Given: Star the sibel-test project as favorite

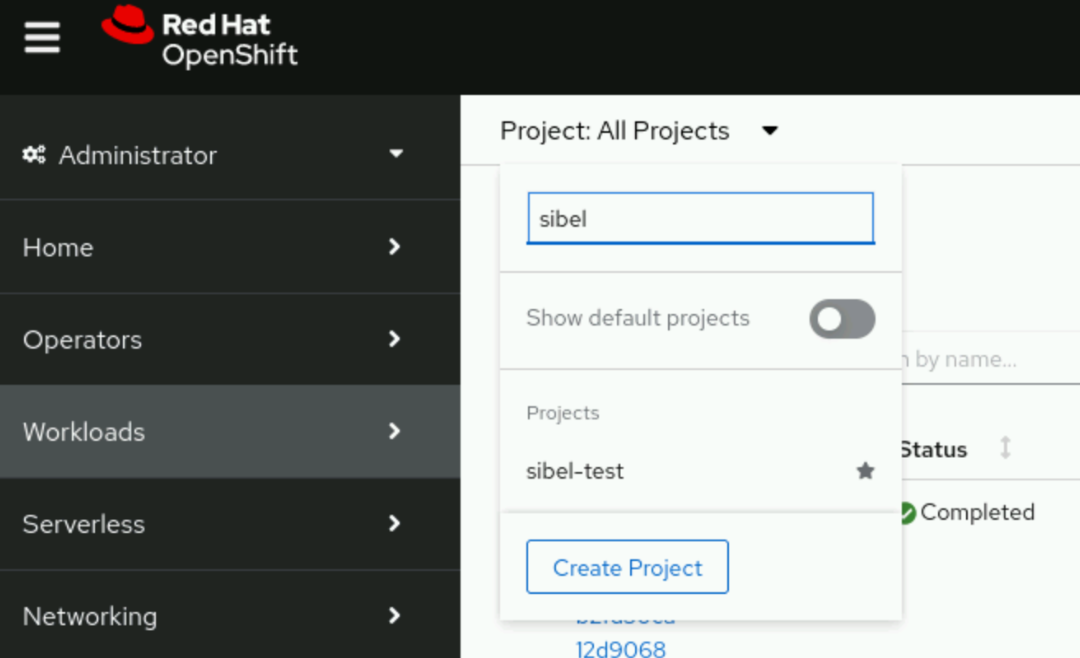Looking at the screenshot, I should point(865,471).
